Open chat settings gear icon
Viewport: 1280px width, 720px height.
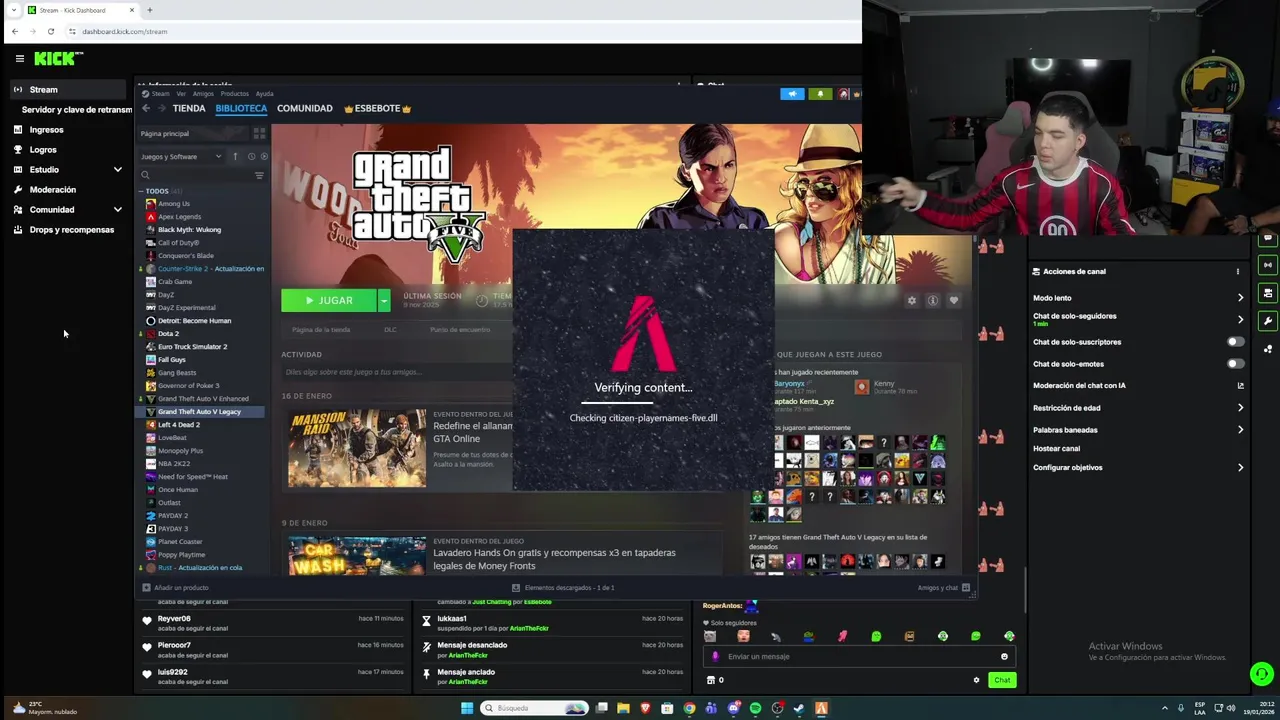pos(976,680)
